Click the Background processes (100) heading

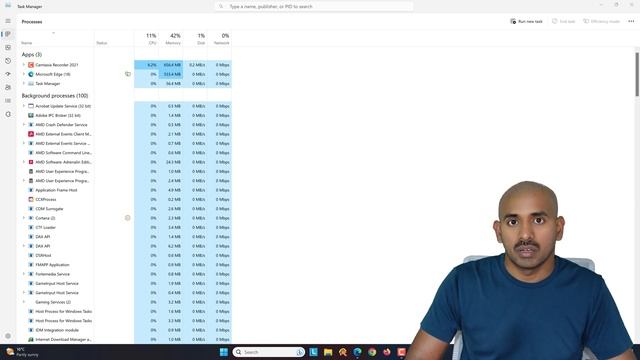click(55, 96)
